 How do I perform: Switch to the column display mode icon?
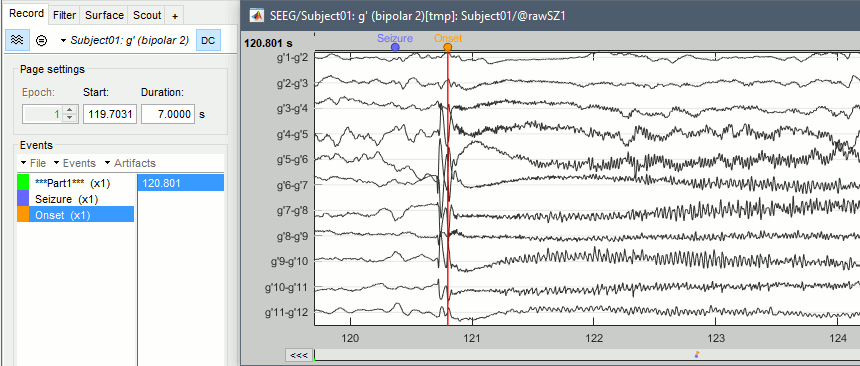[41, 40]
